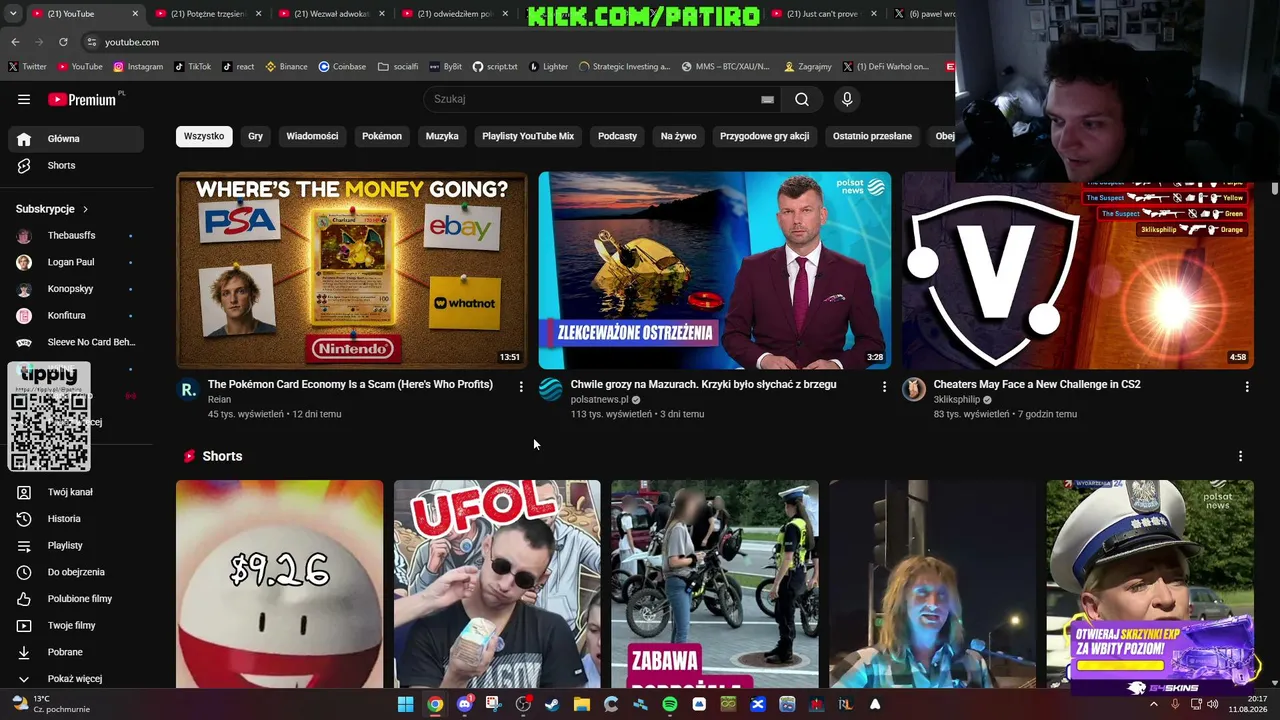Select the Muzyka filter chip

click(442, 136)
